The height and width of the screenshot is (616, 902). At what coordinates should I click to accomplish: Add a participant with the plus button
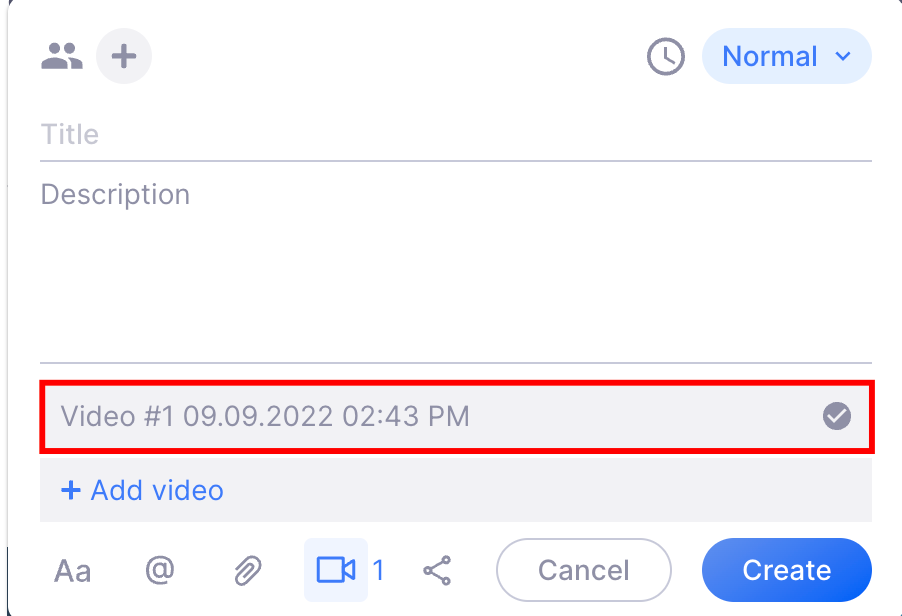[x=124, y=56]
